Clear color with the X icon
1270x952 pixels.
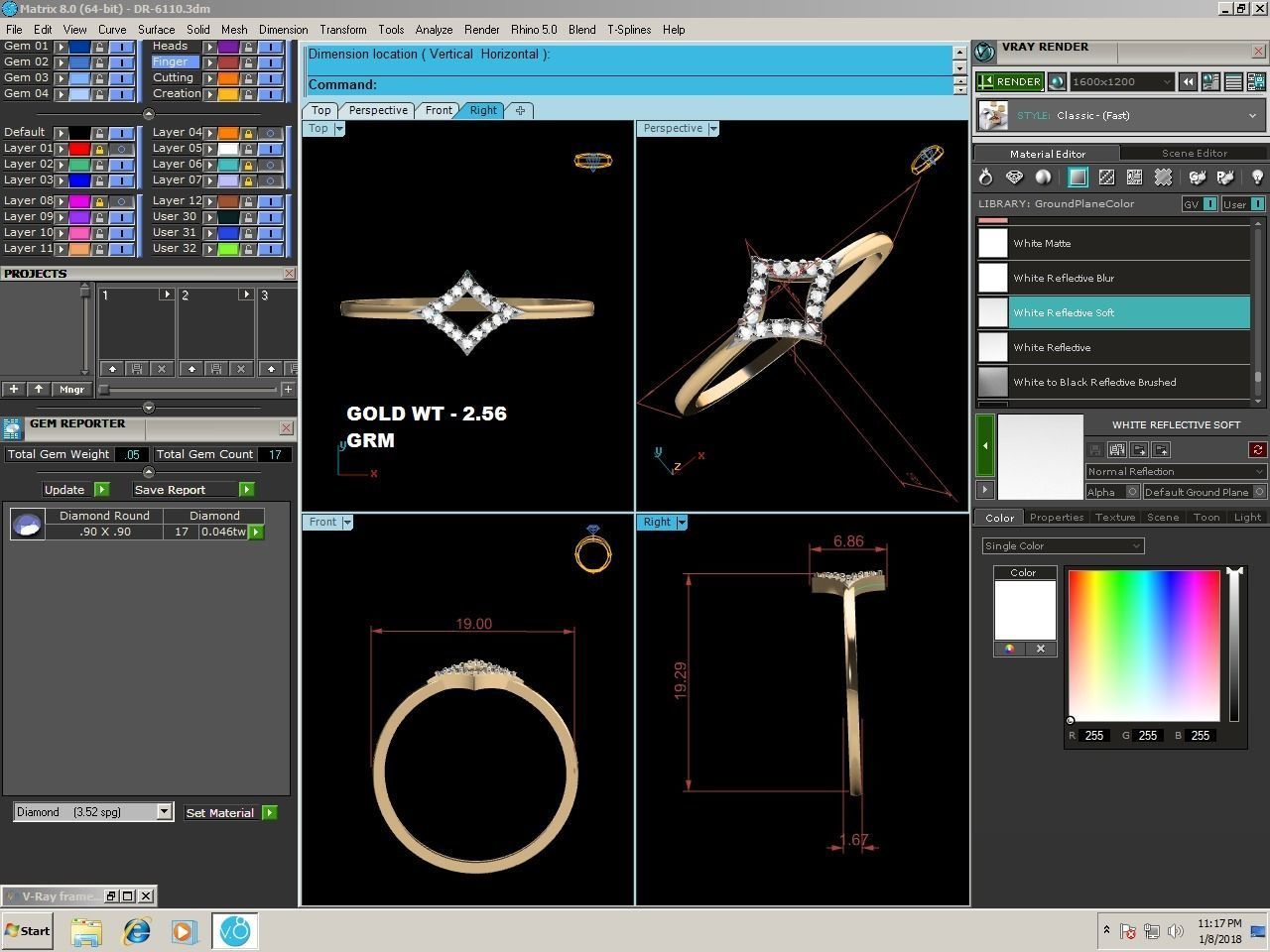tap(1041, 649)
